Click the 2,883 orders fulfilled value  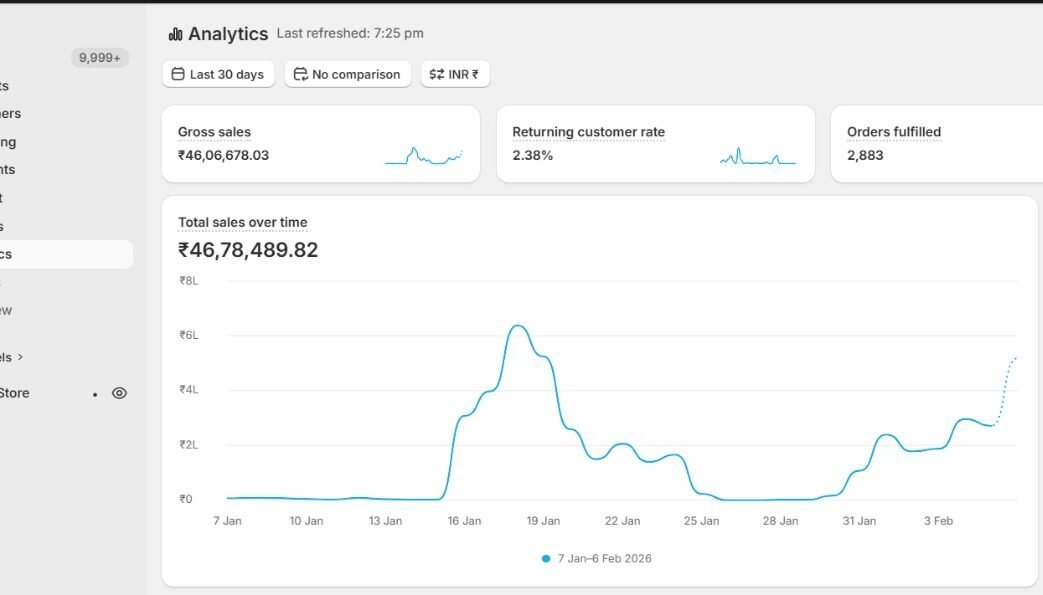(865, 155)
